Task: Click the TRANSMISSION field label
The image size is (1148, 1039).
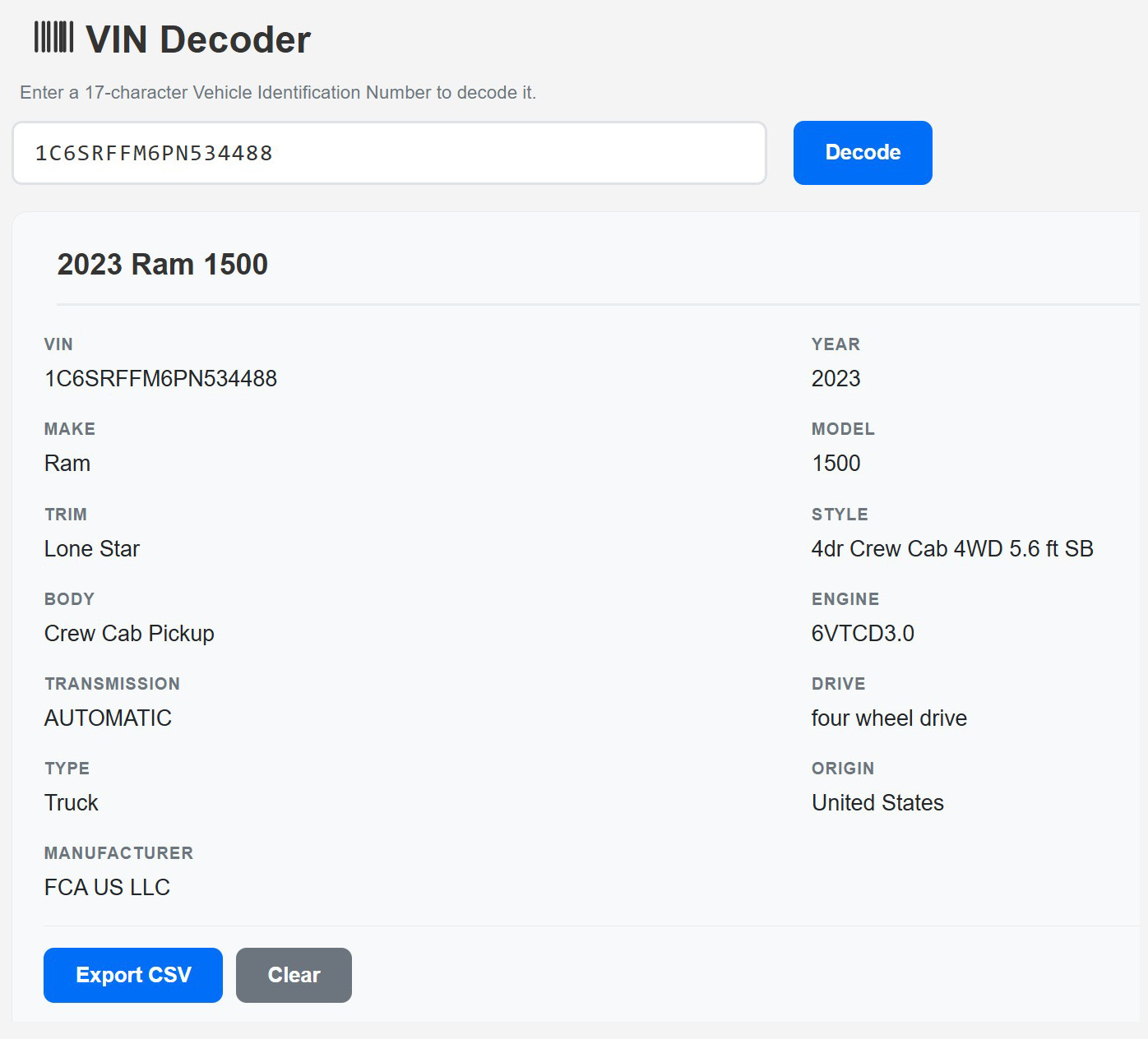Action: 113,684
